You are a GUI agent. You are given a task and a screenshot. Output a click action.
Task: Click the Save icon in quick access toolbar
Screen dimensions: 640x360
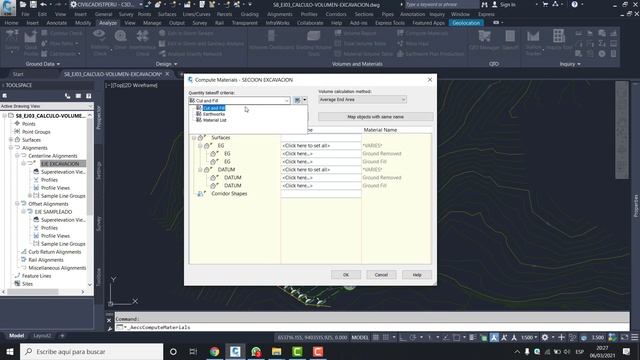pyautogui.click(x=33, y=4)
